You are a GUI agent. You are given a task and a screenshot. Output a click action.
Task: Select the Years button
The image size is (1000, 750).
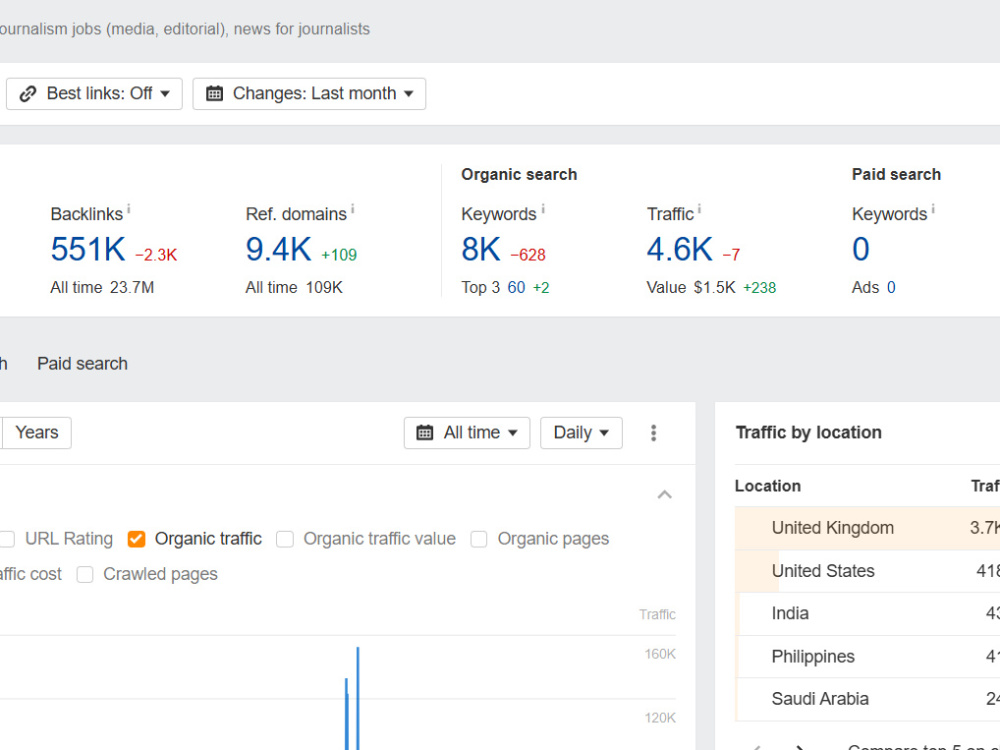click(x=36, y=432)
